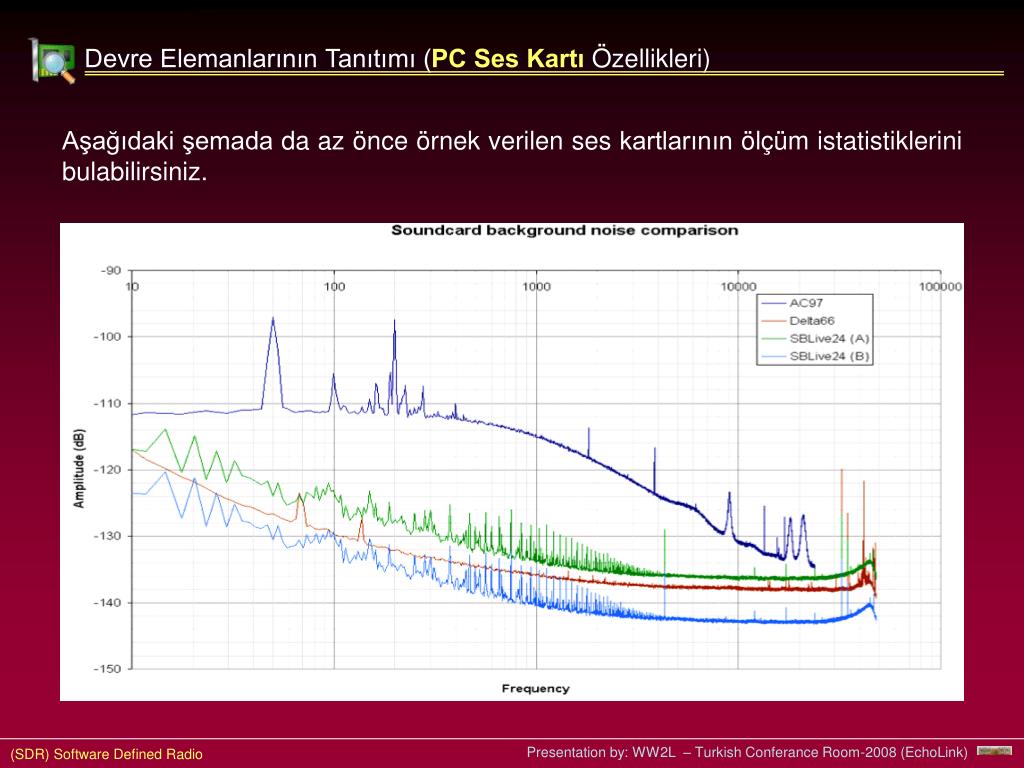Click the 1000 frequency axis label
Image resolution: width=1024 pixels, height=768 pixels.
536,286
